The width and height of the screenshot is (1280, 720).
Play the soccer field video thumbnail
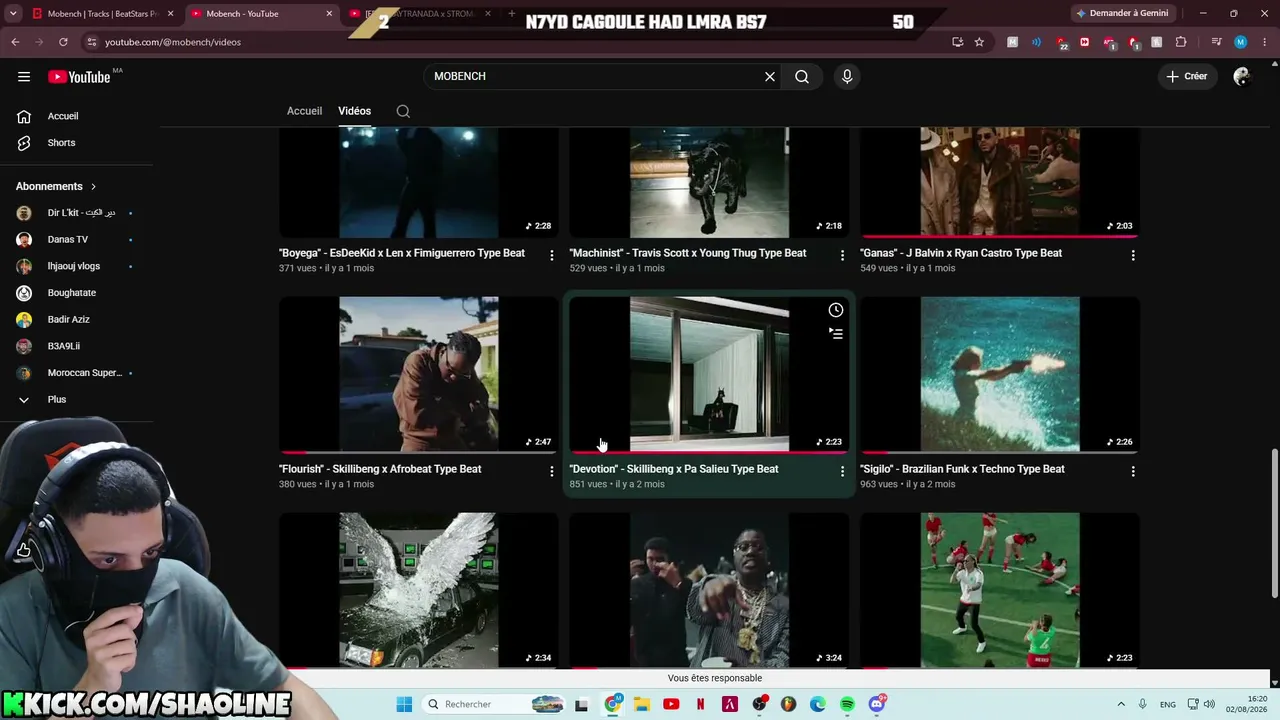coord(1000,590)
